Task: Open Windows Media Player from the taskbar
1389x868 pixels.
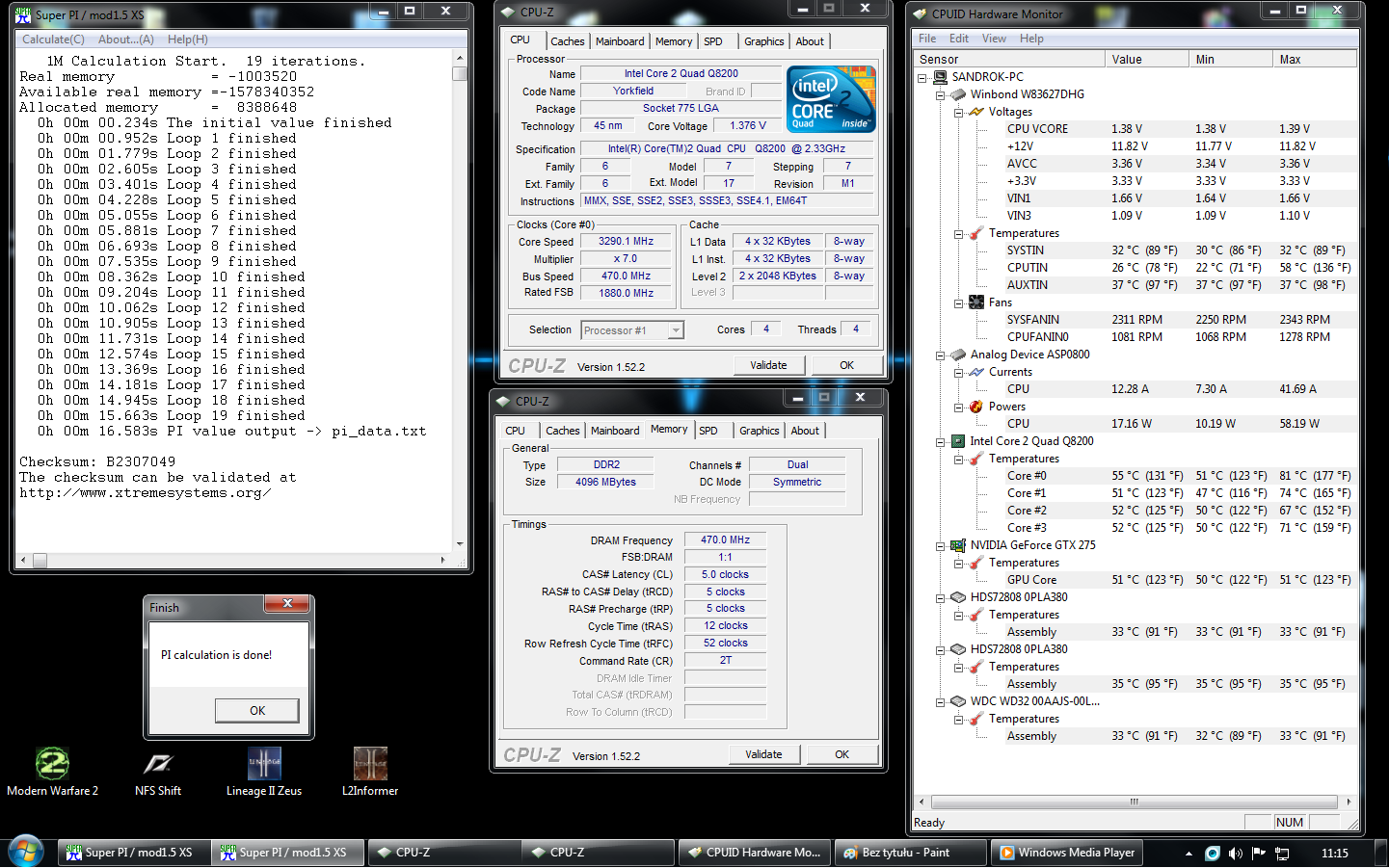Action: (1067, 853)
